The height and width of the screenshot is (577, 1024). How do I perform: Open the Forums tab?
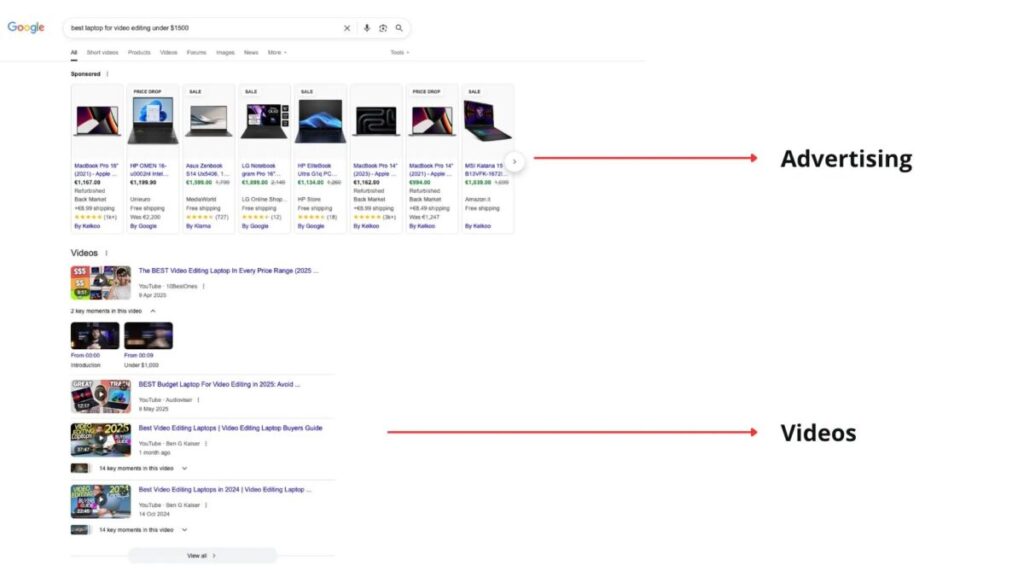[x=196, y=52]
